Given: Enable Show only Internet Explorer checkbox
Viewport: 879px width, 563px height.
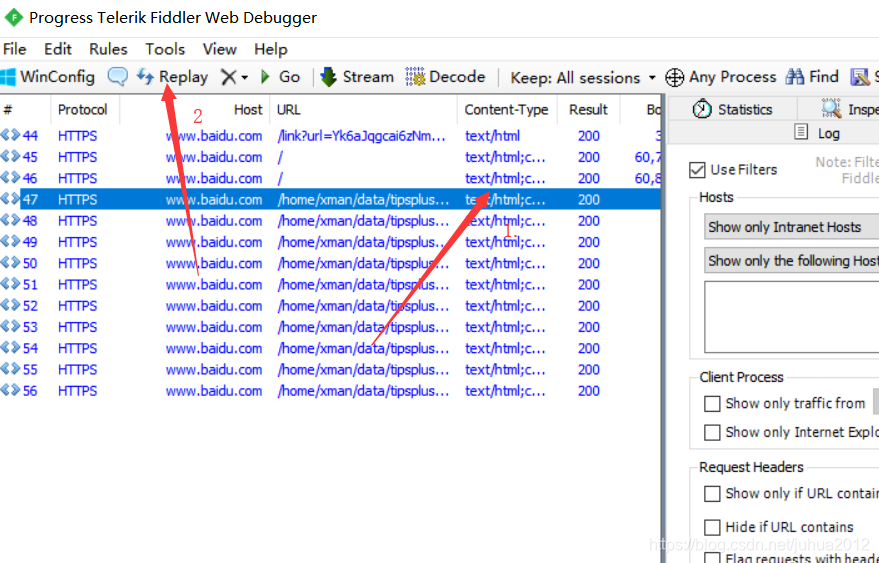Looking at the screenshot, I should coord(712,432).
